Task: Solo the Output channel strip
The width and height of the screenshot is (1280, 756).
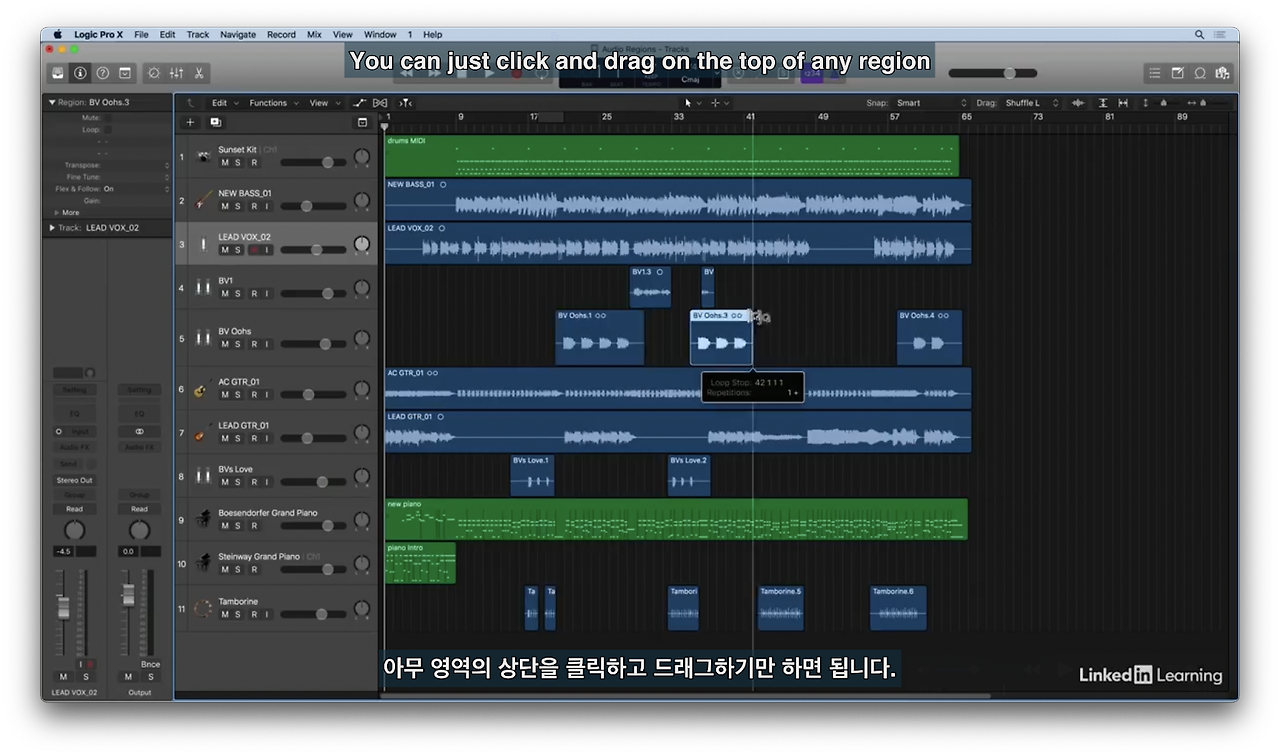Action: pos(150,677)
